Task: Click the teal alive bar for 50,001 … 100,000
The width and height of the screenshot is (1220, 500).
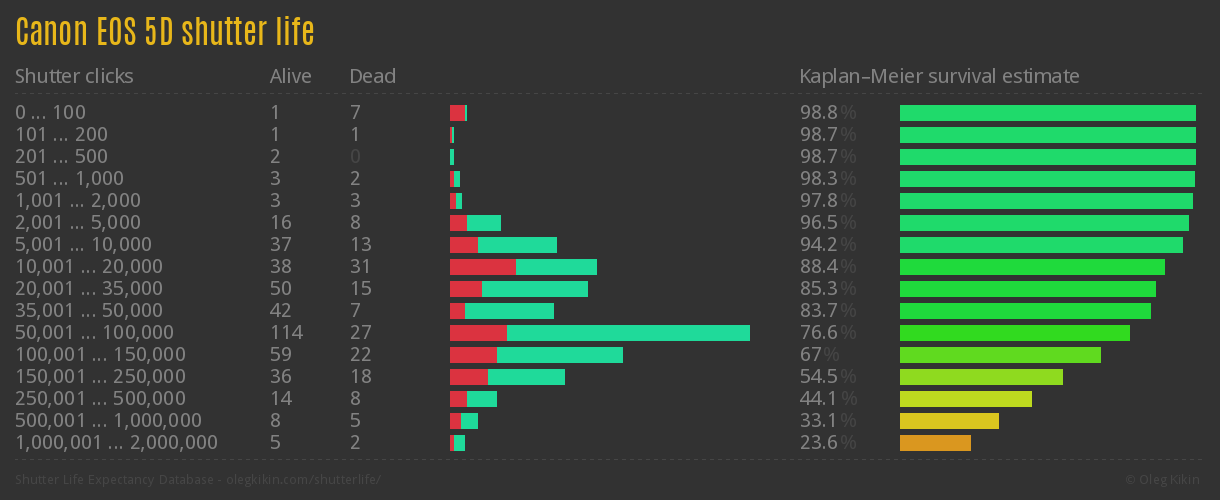Action: [x=628, y=333]
